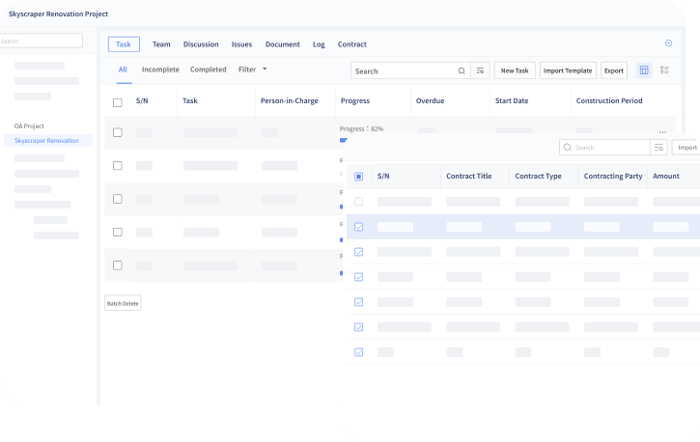This screenshot has width=700, height=442.
Task: Check the second task row checkbox
Action: [117, 165]
